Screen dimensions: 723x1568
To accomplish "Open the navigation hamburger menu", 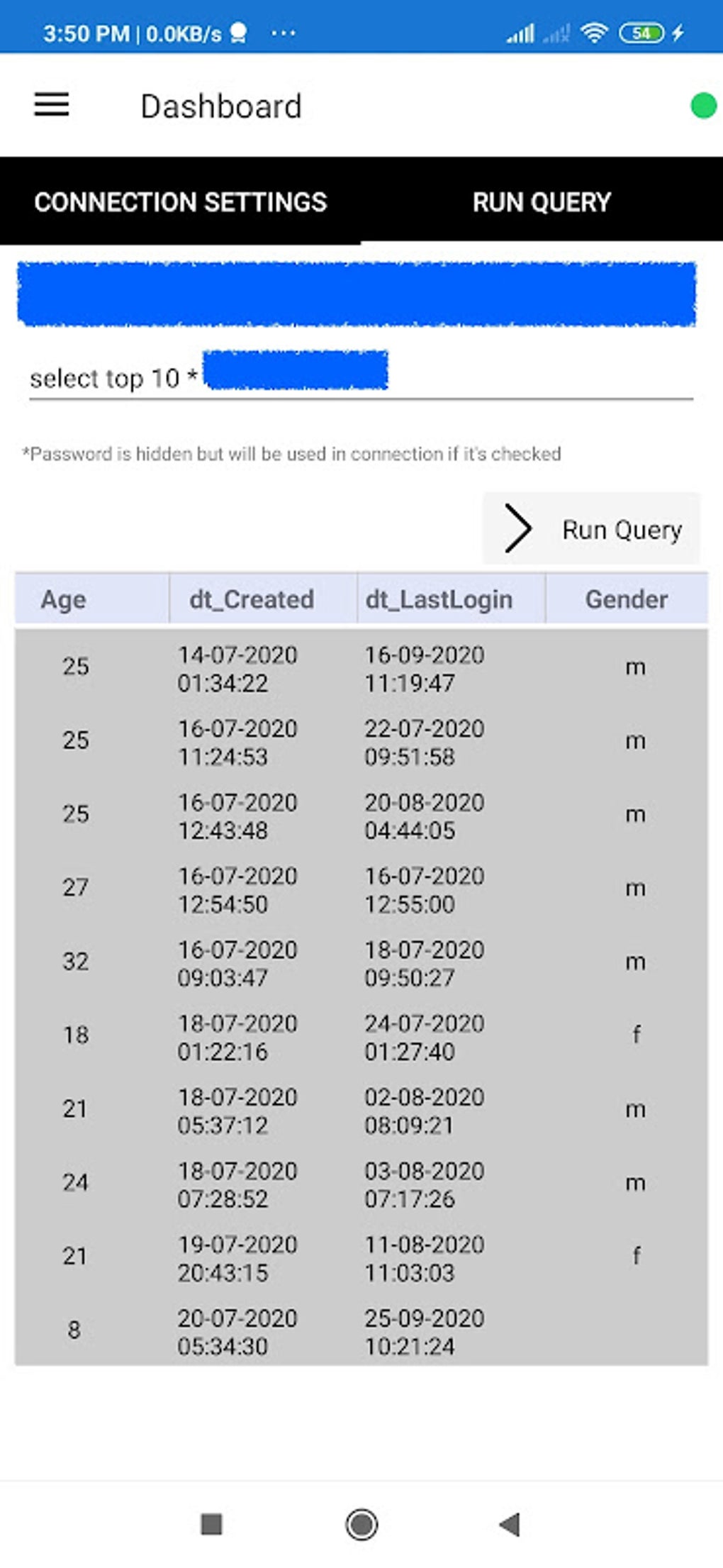I will coord(50,105).
